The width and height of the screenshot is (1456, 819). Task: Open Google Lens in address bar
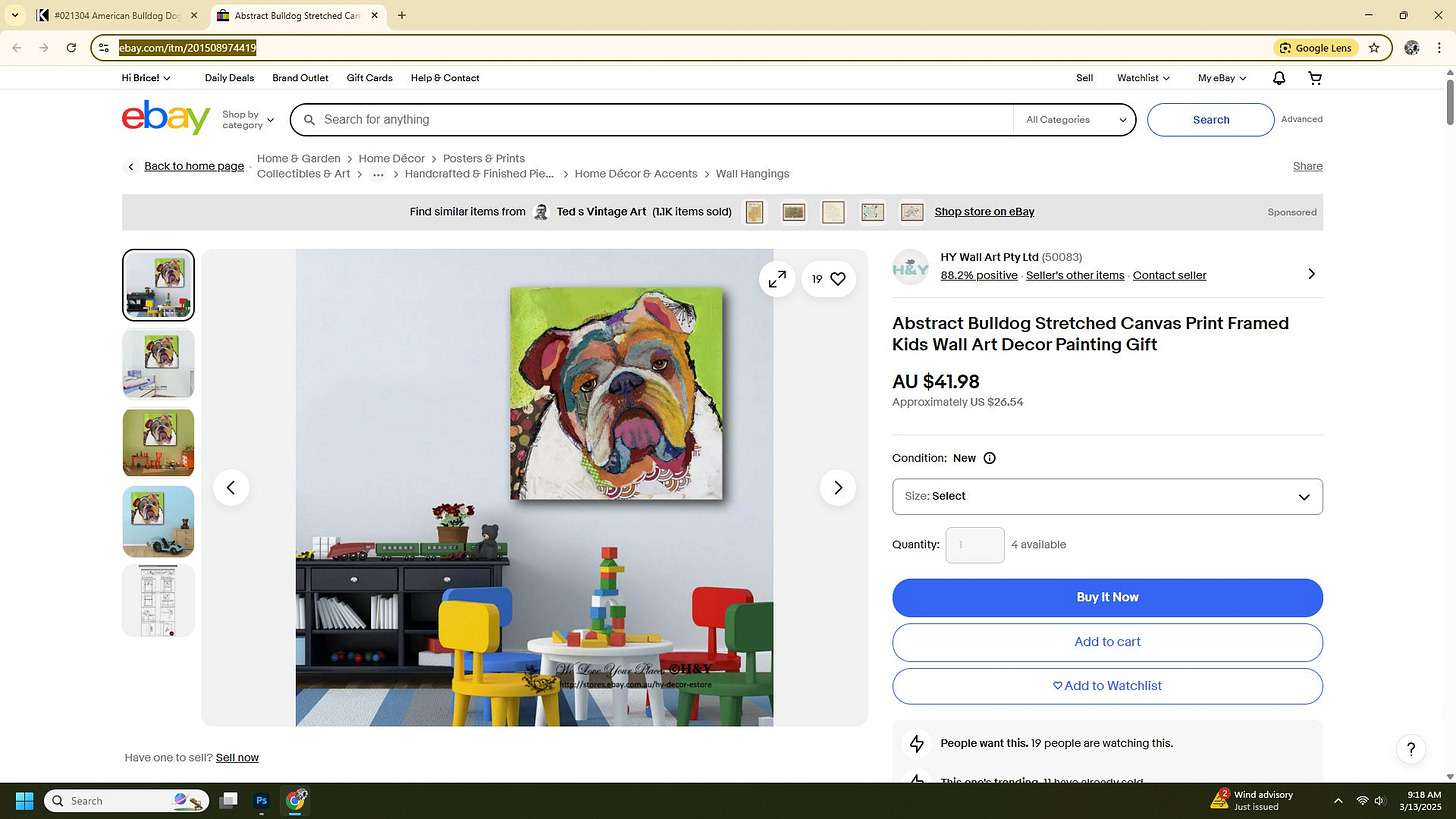click(x=1315, y=47)
